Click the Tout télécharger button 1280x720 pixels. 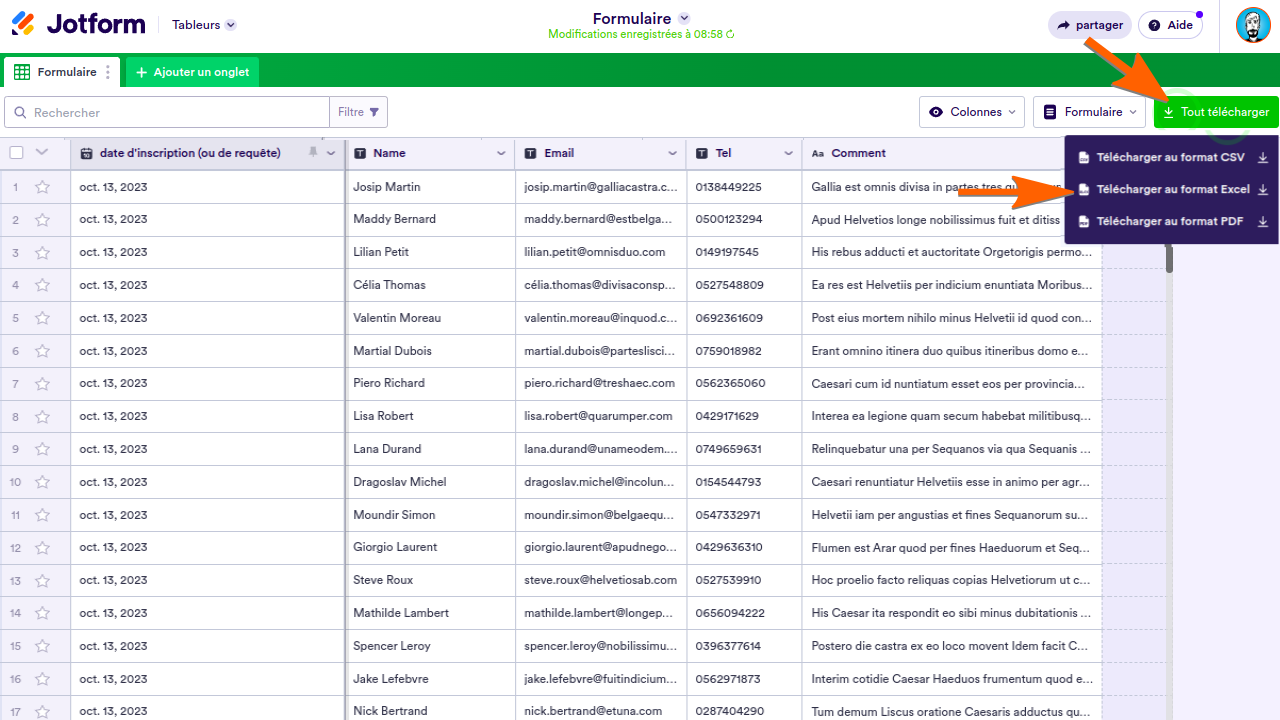(x=1216, y=112)
